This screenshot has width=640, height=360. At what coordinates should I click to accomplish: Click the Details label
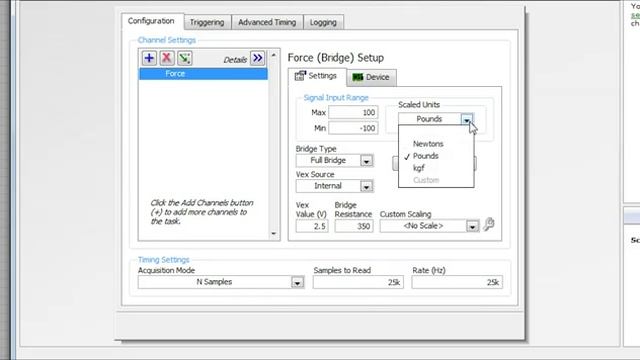tap(235, 60)
